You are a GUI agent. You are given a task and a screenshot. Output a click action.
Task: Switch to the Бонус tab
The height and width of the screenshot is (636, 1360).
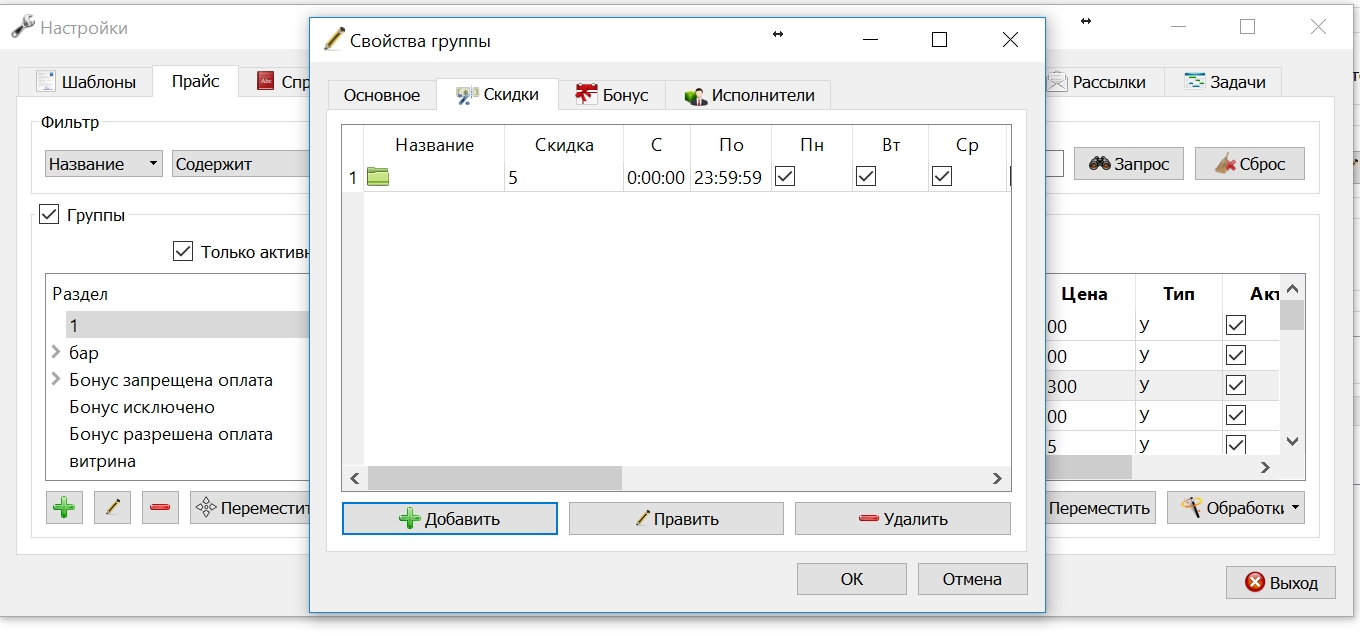[612, 95]
